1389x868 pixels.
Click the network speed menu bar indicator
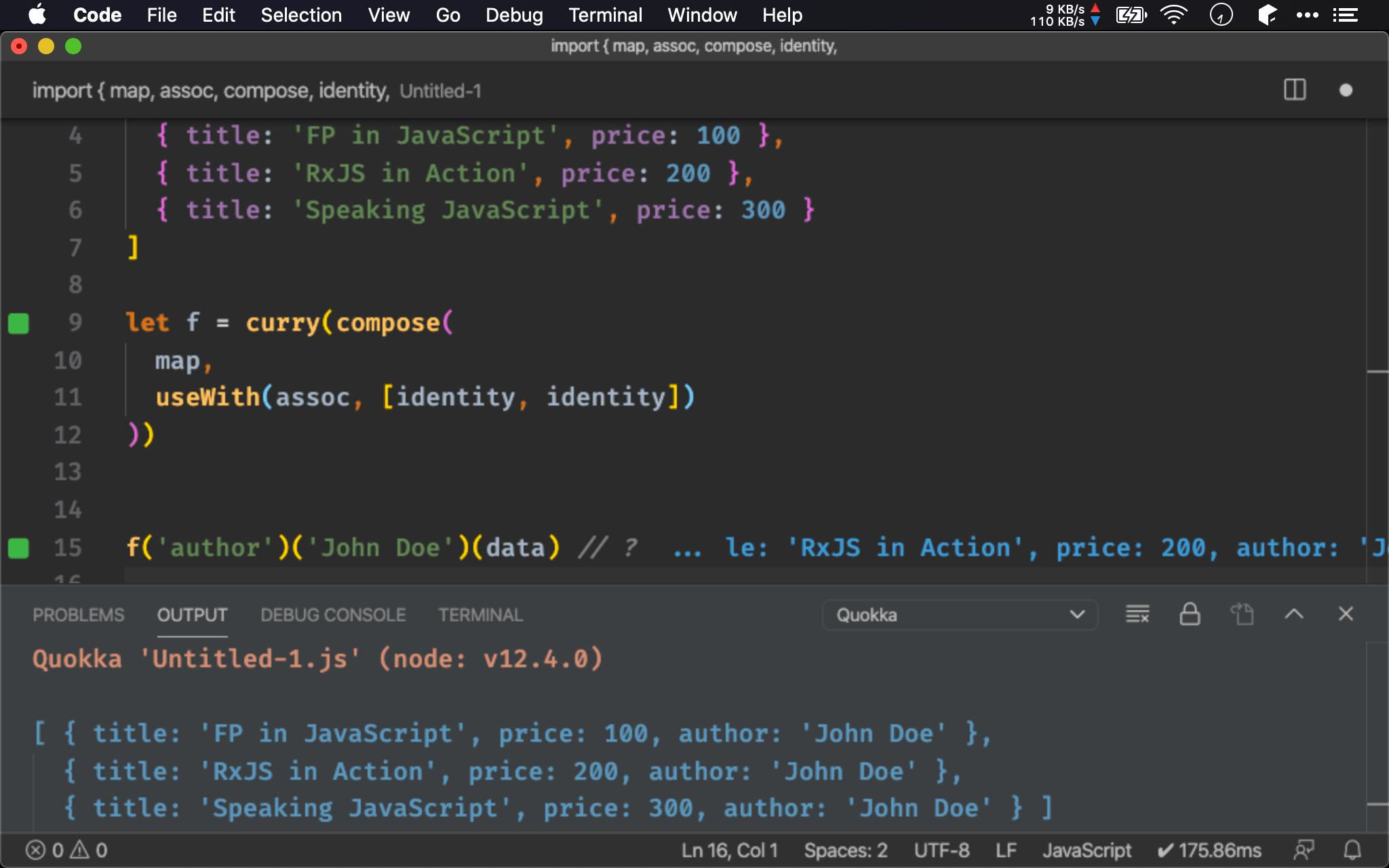point(1065,15)
